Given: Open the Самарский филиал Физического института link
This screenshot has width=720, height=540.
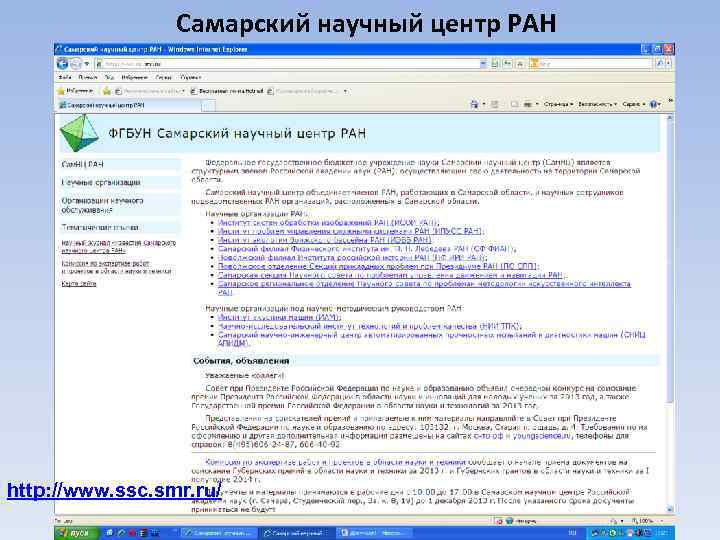Looking at the screenshot, I should pyautogui.click(x=366, y=249).
